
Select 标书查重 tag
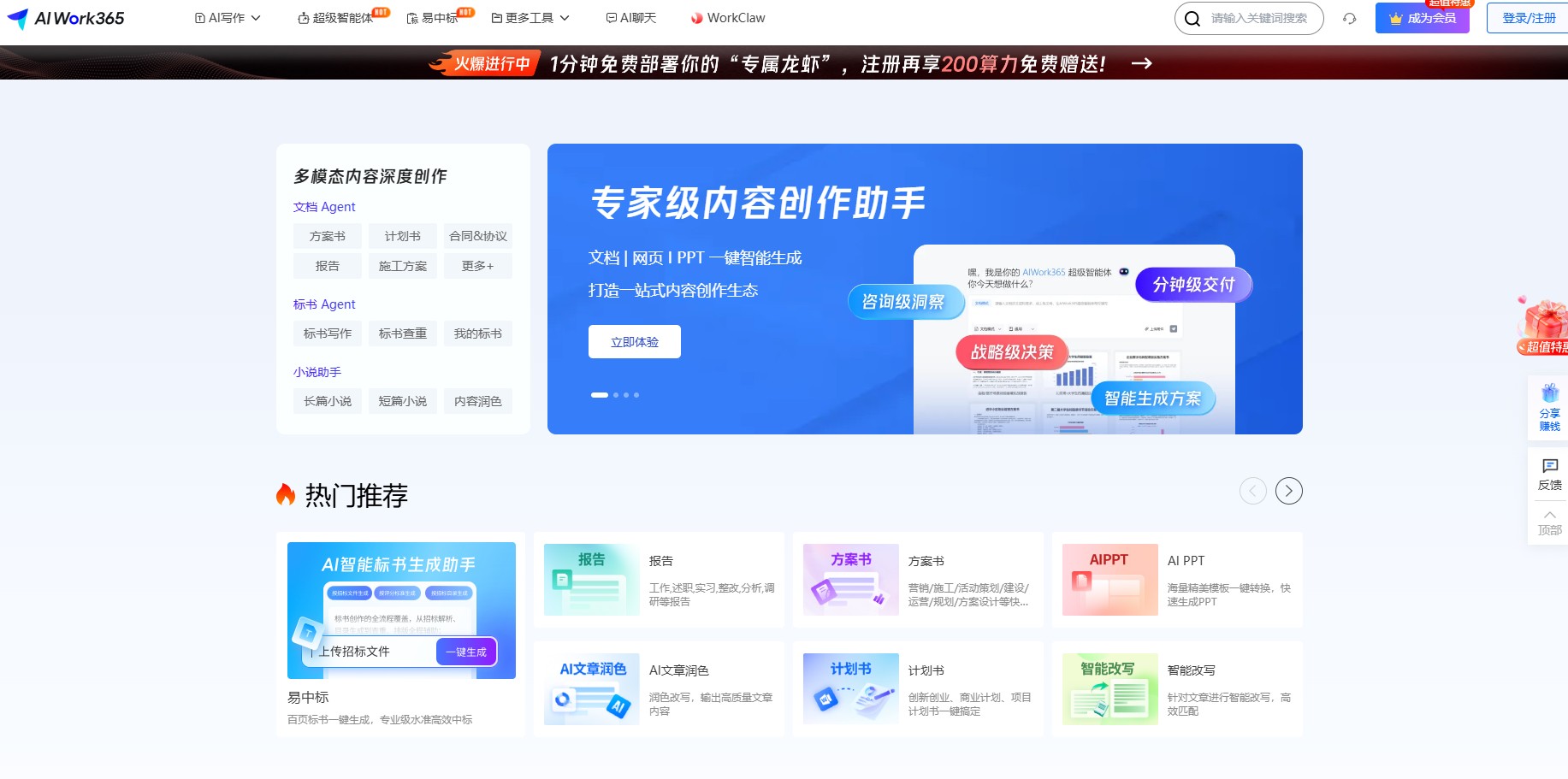(x=403, y=333)
